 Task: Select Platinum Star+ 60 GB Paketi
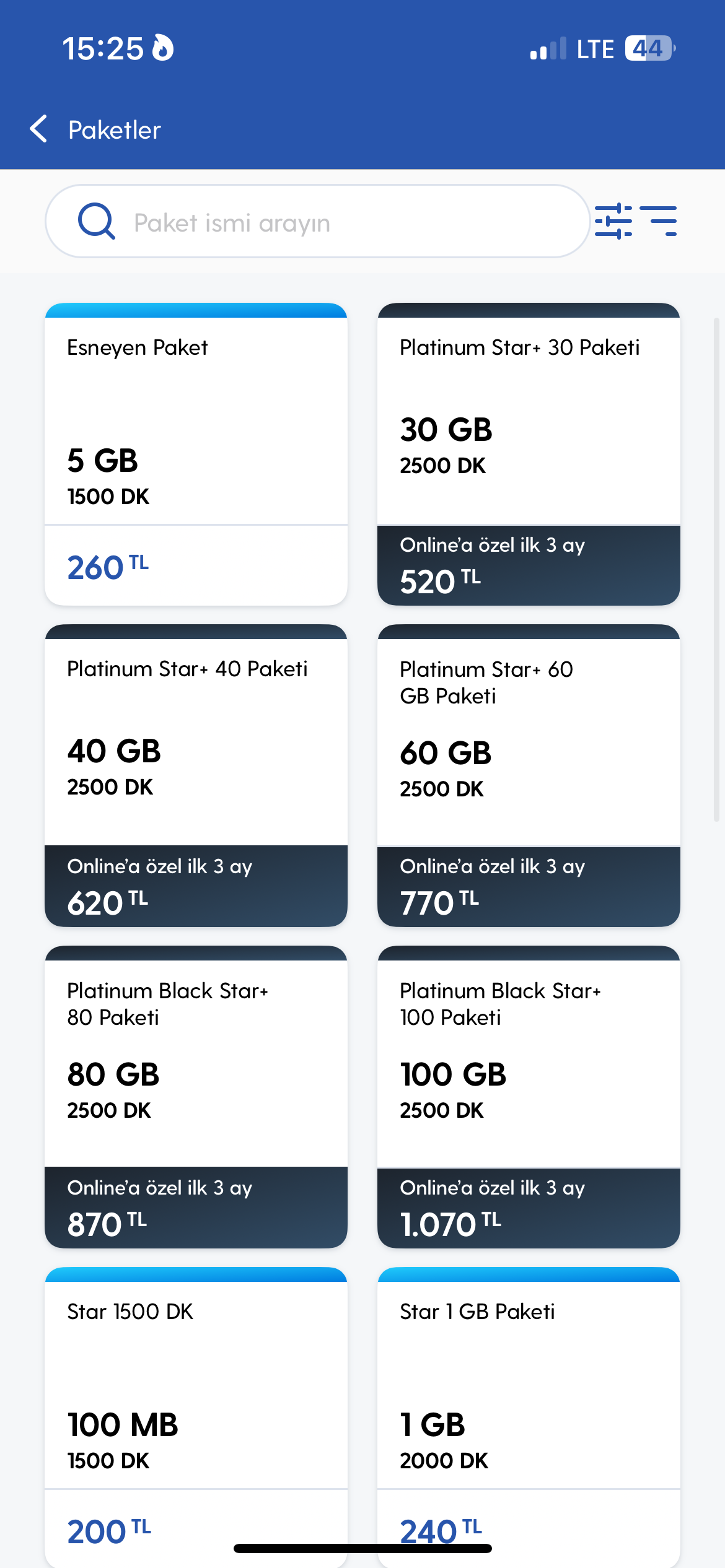529,775
